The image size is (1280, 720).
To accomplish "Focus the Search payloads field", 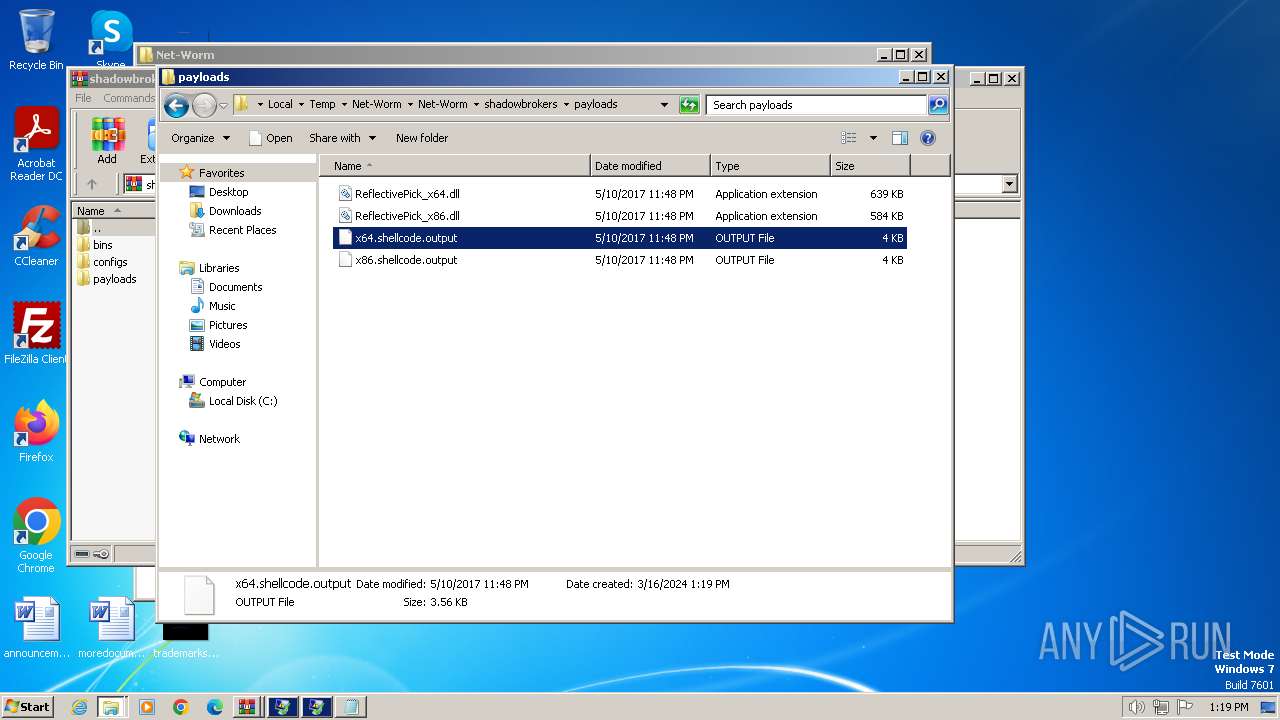I will click(x=816, y=104).
